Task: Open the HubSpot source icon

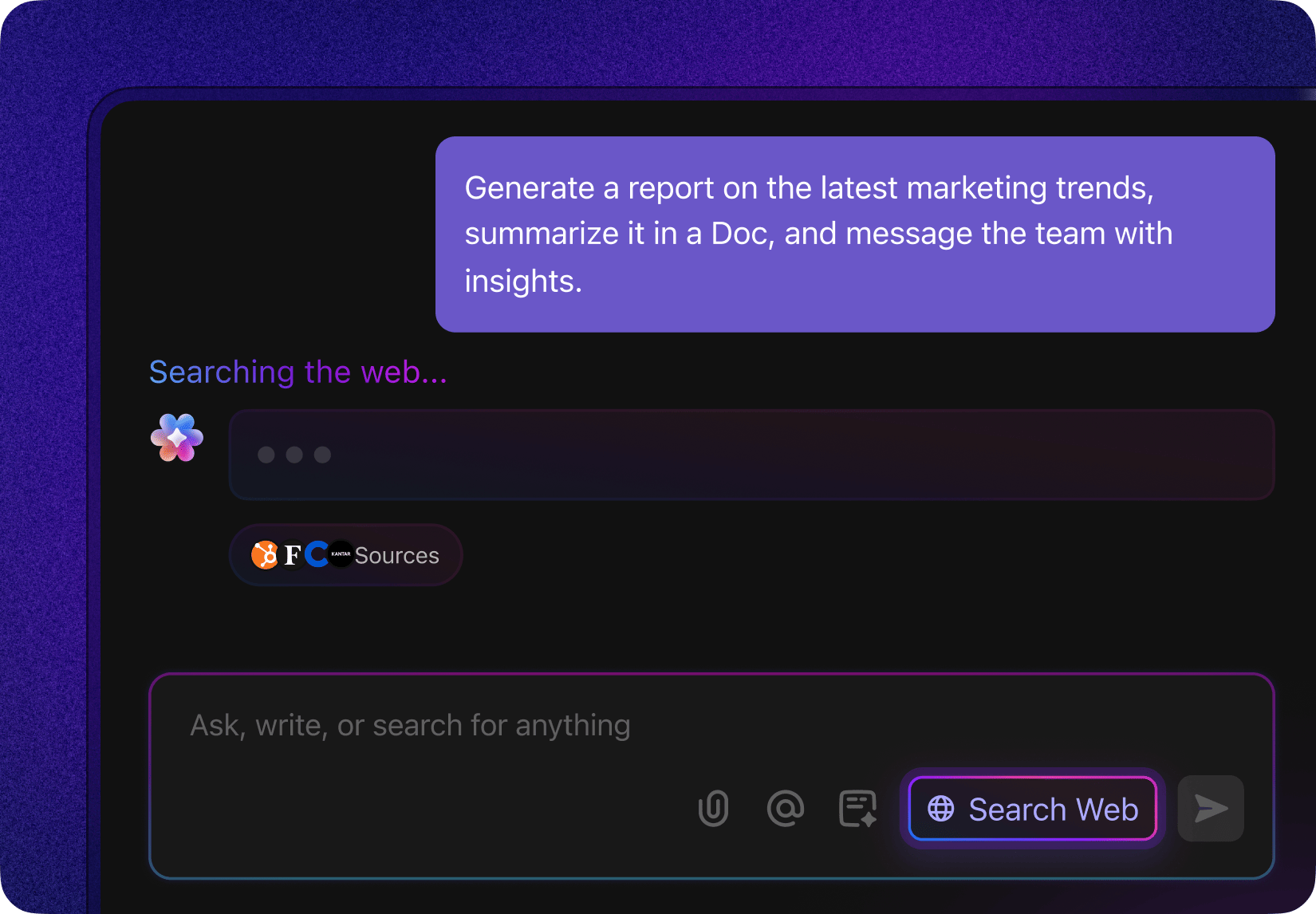Action: click(264, 554)
